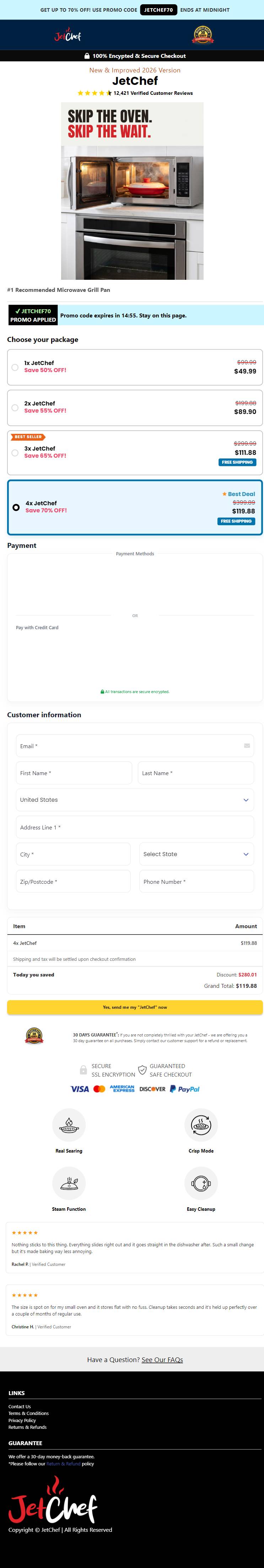Click the Visa card logo
This screenshot has height=1568, width=264.
coord(79,1089)
